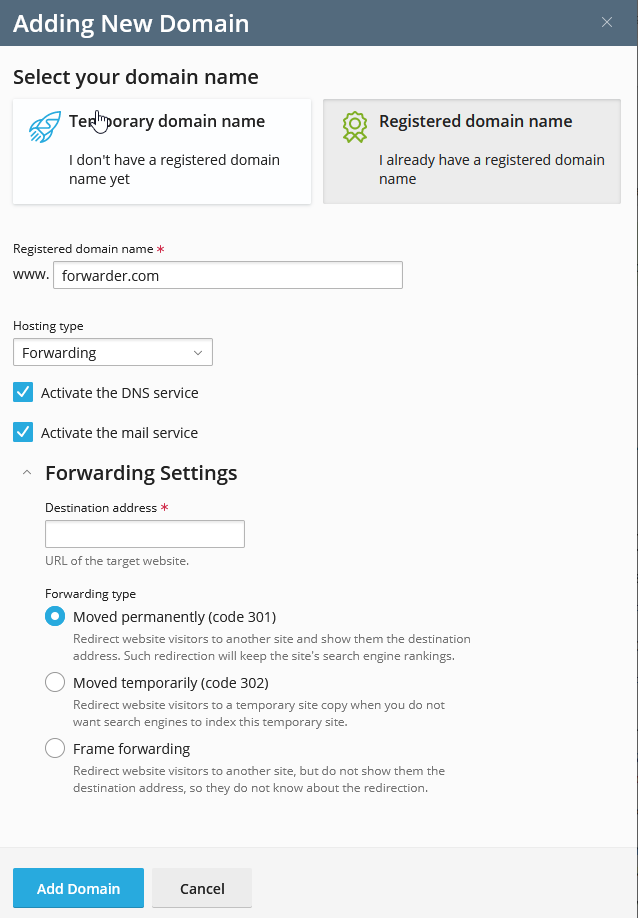Choose Moved permanently (code 301) radio
638x918 pixels.
(x=55, y=616)
